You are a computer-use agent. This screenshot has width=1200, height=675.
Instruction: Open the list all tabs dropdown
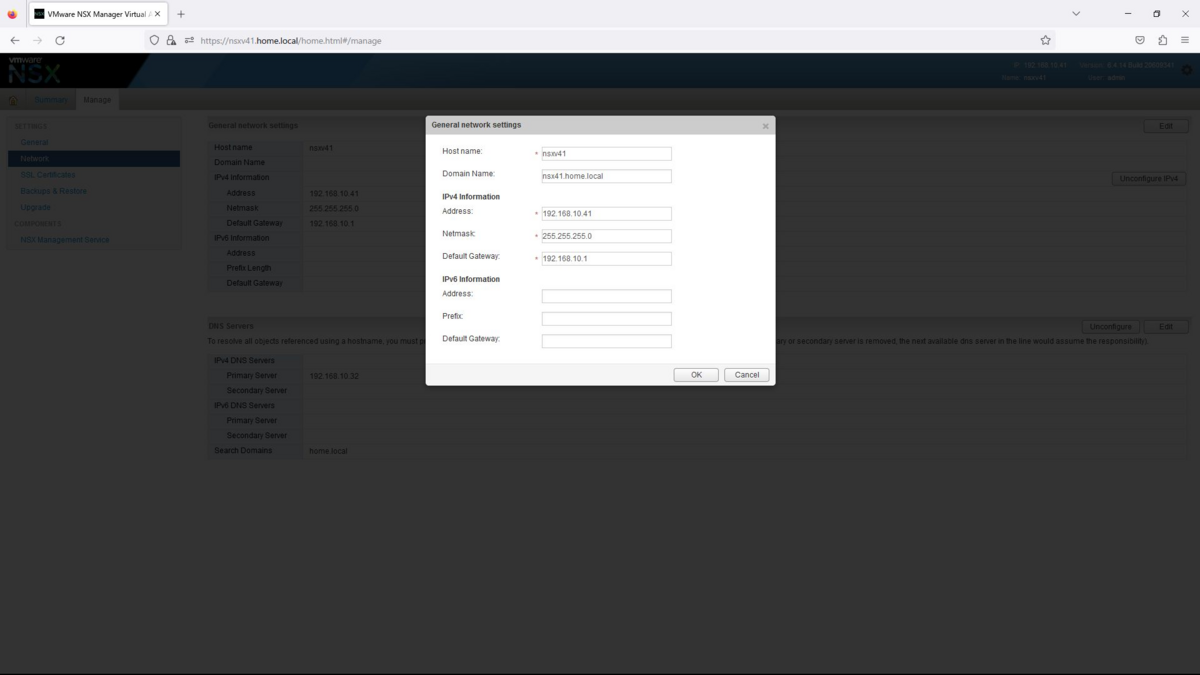pos(1076,14)
